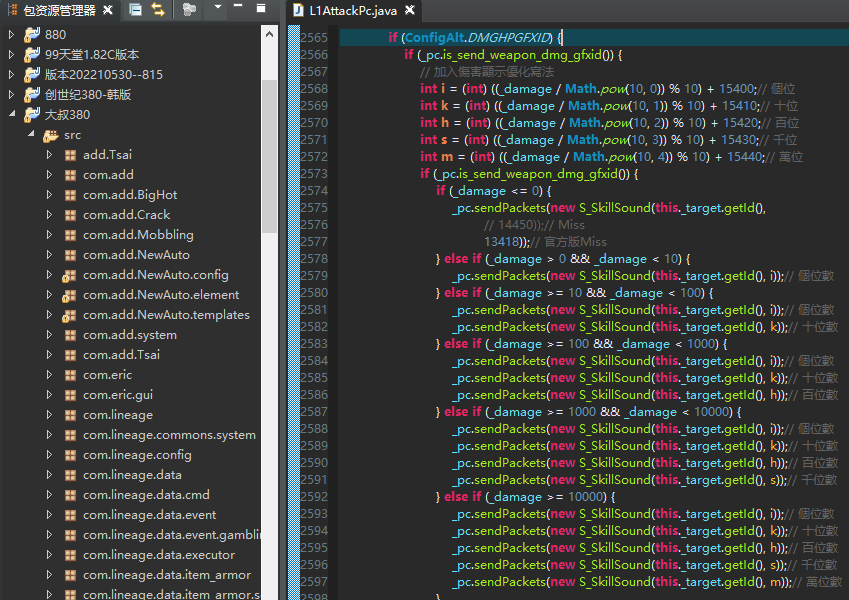Click the package explorer vertical scrollbar thumb
This screenshot has width=849, height=600.
[x=269, y=156]
